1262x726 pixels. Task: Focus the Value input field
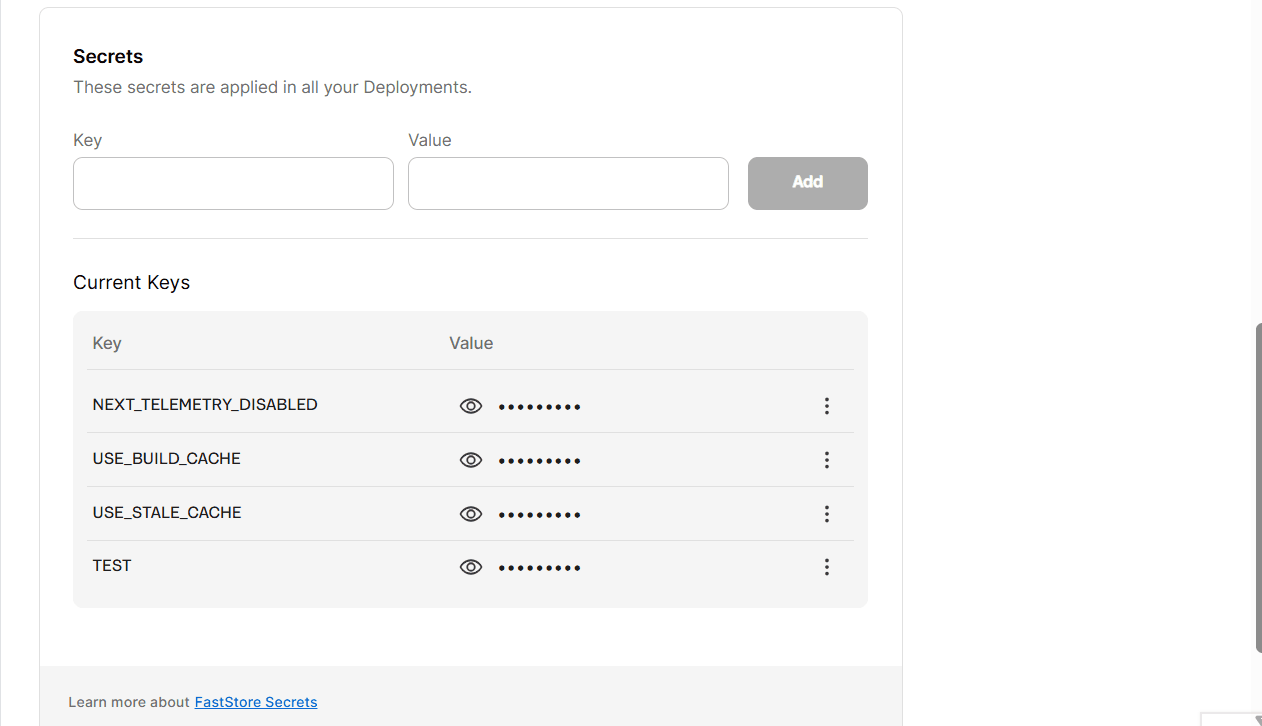(568, 183)
